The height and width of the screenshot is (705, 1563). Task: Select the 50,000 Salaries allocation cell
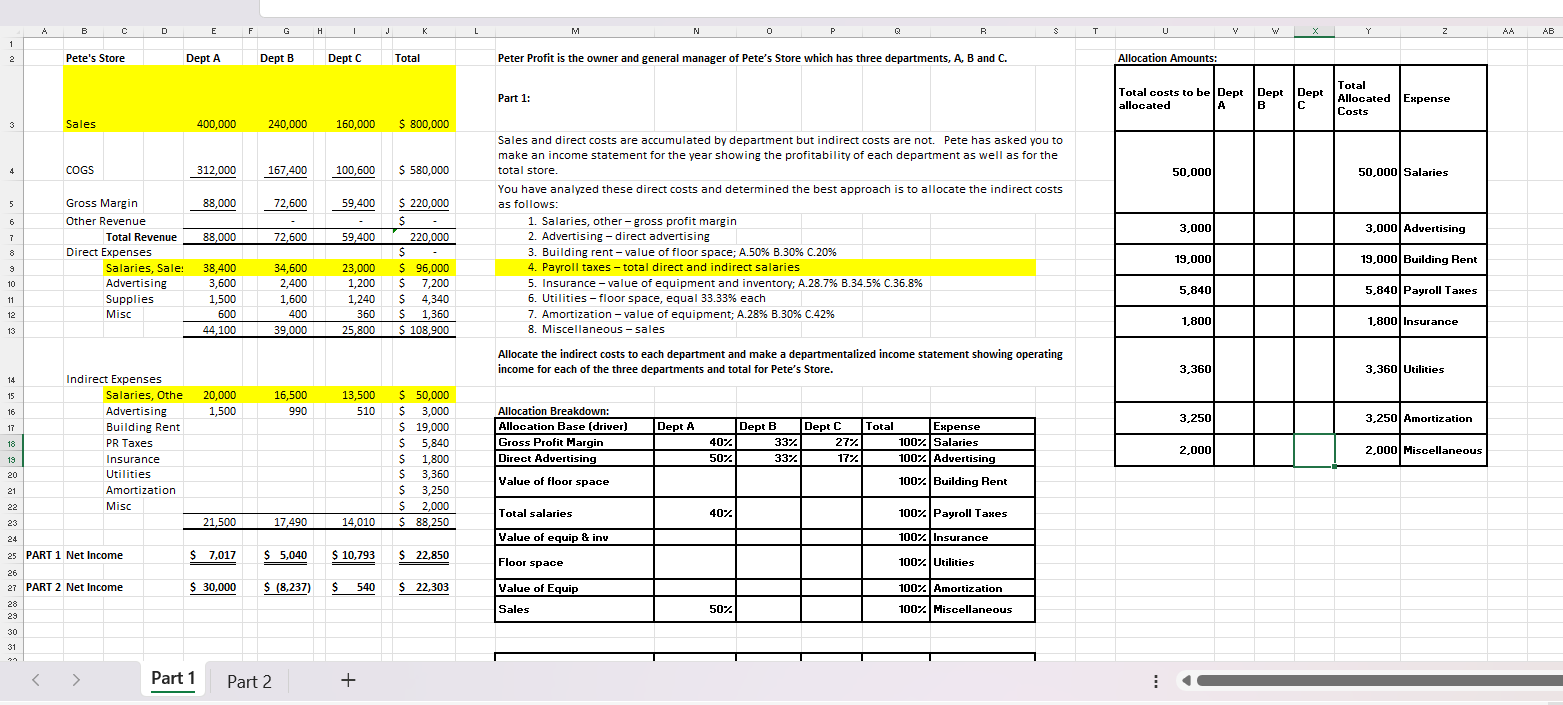click(x=1164, y=171)
